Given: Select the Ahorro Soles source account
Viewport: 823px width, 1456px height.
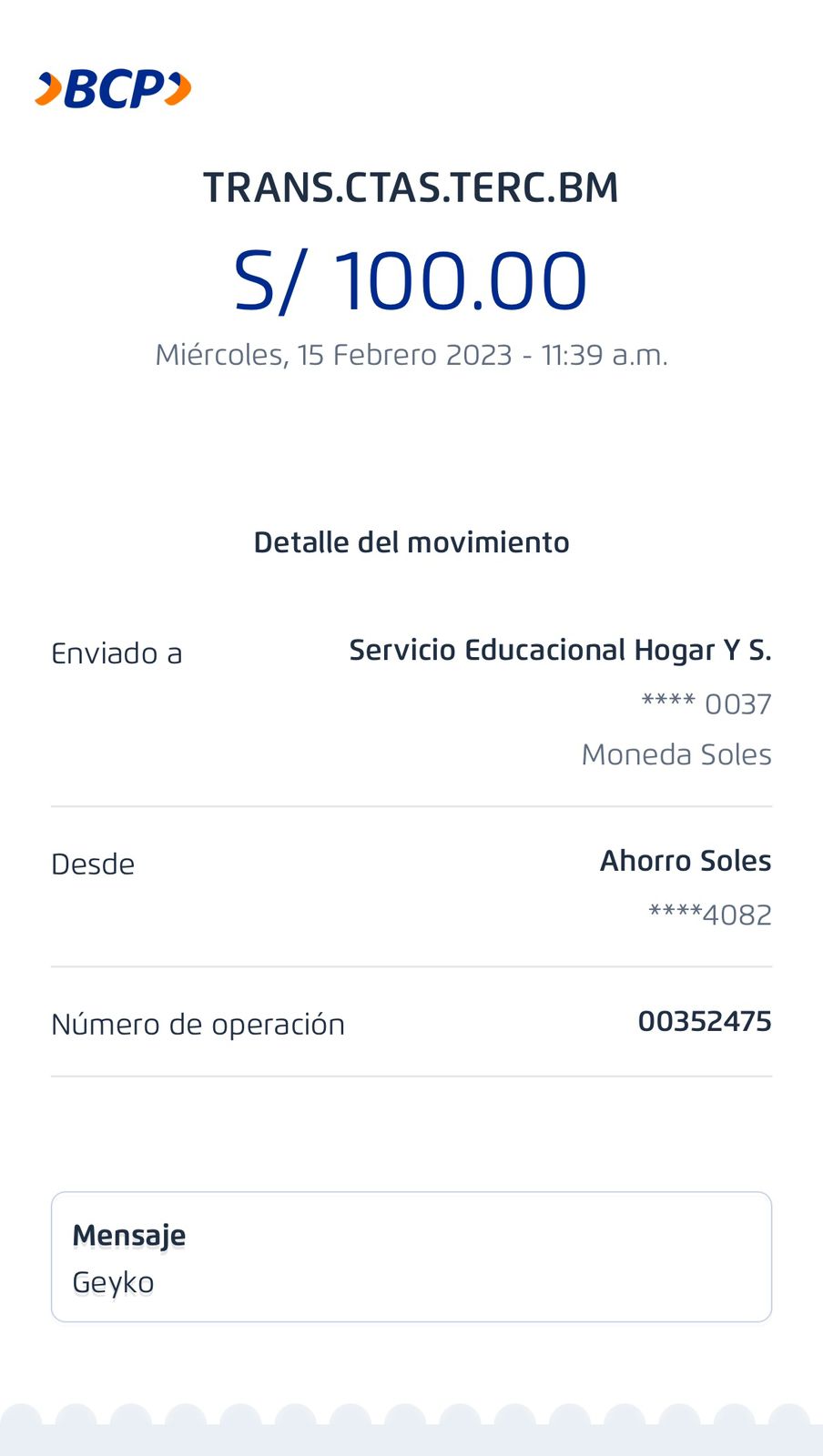Looking at the screenshot, I should (686, 861).
